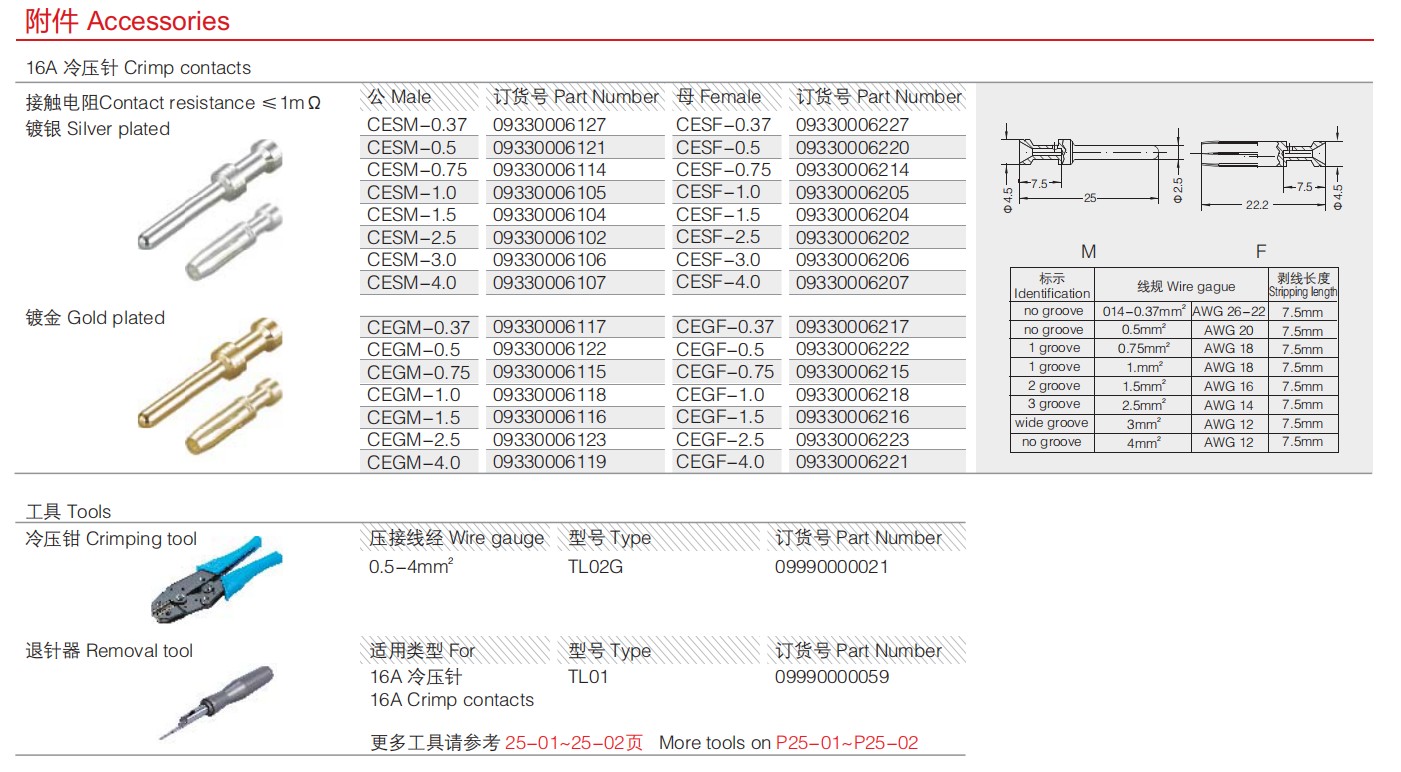Select part number 09330006221
Viewport: 1401px width, 772px height.
(852, 462)
